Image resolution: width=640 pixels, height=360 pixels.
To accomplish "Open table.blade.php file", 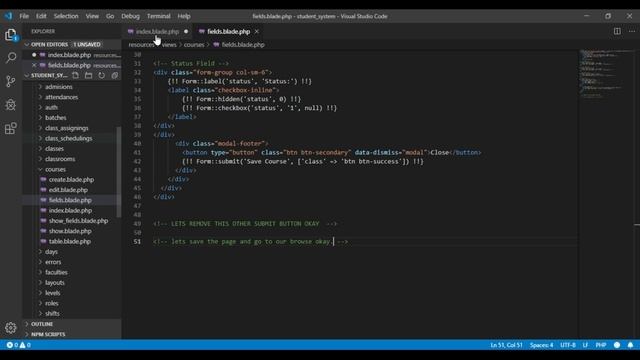I will [70, 242].
